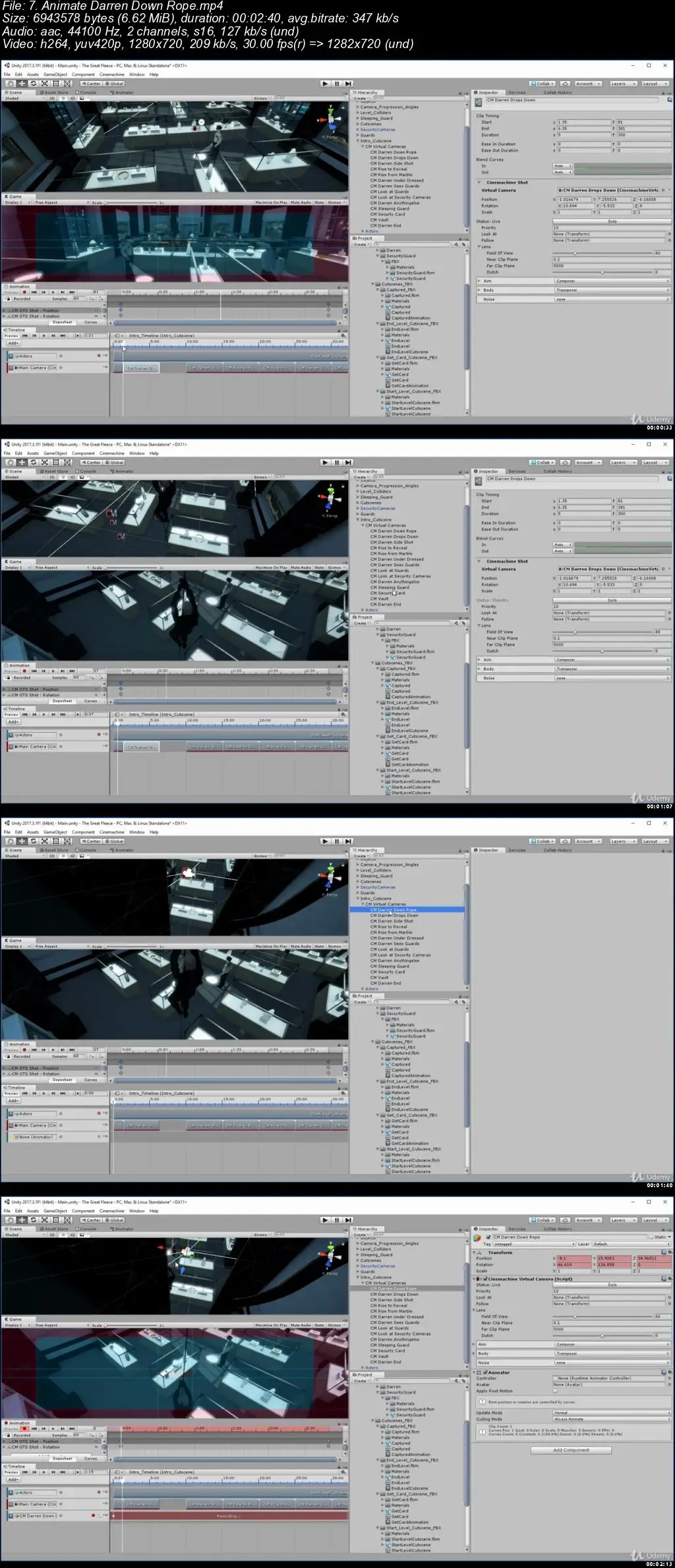This screenshot has height=1568, width=675.
Task: Click the cloud icon in the 00:02:13 frame
Action: 565,1220
